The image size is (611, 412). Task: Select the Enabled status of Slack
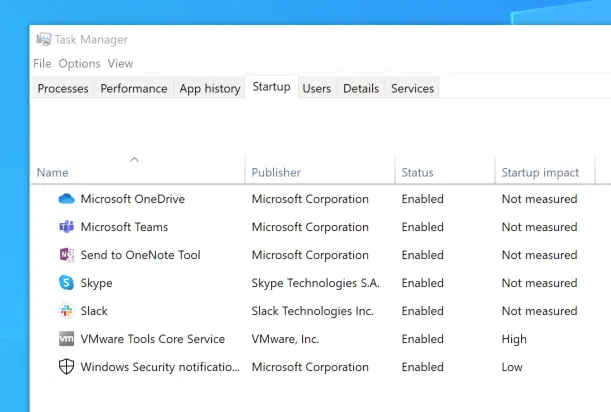click(423, 311)
